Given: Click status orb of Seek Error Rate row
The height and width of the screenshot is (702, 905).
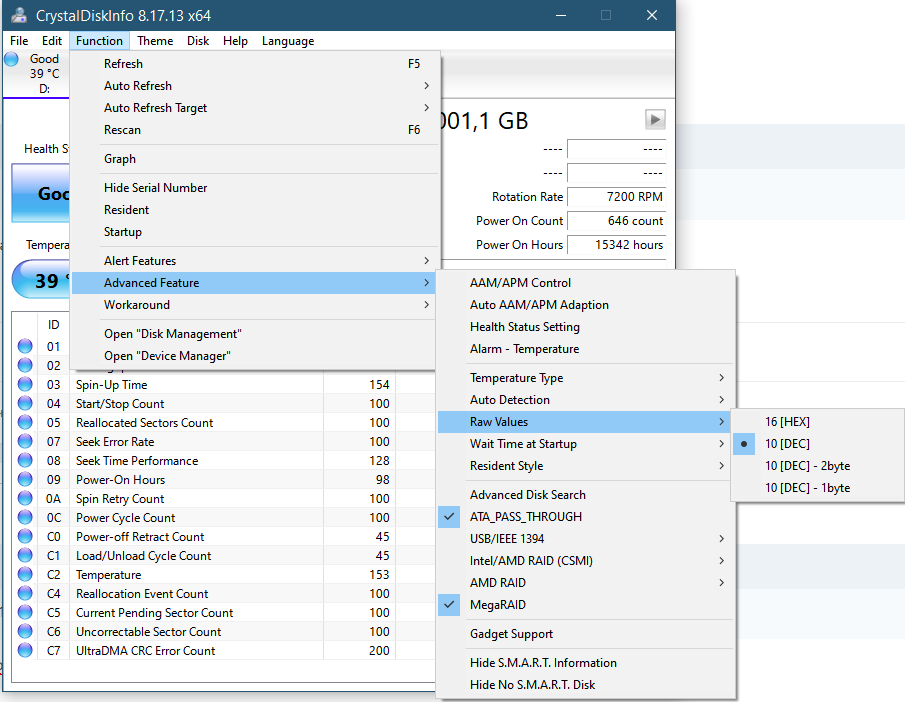Looking at the screenshot, I should click(25, 442).
